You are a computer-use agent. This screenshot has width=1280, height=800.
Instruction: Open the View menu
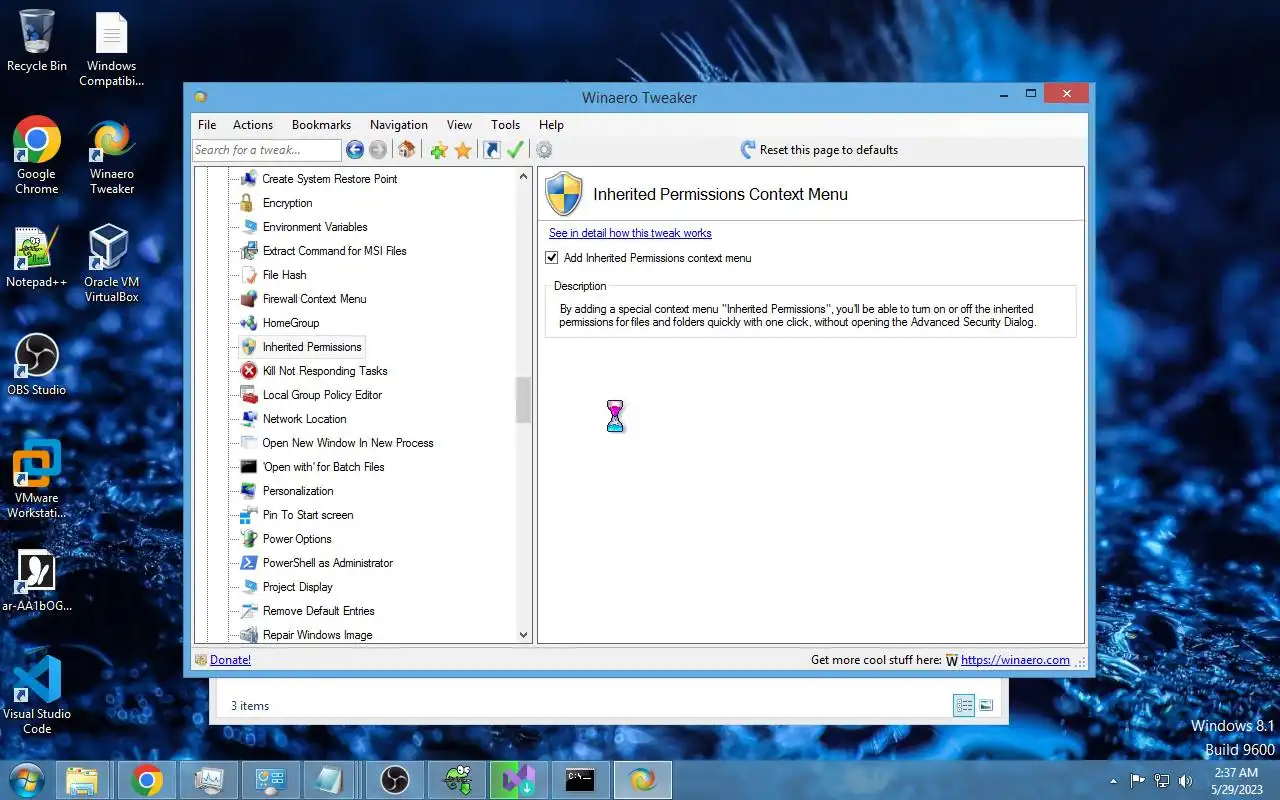(x=459, y=125)
